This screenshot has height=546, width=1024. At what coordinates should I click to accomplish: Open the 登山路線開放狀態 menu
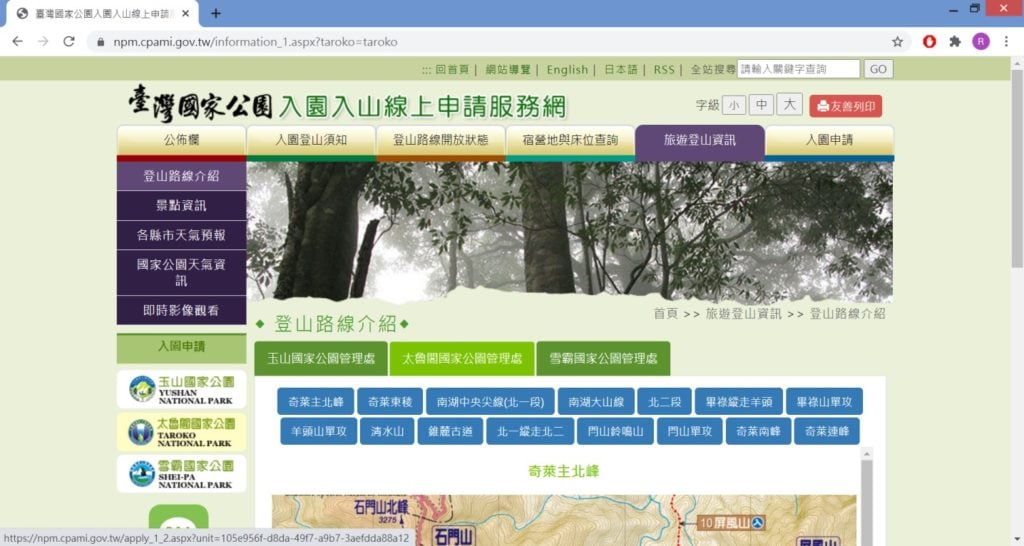[x=440, y=140]
